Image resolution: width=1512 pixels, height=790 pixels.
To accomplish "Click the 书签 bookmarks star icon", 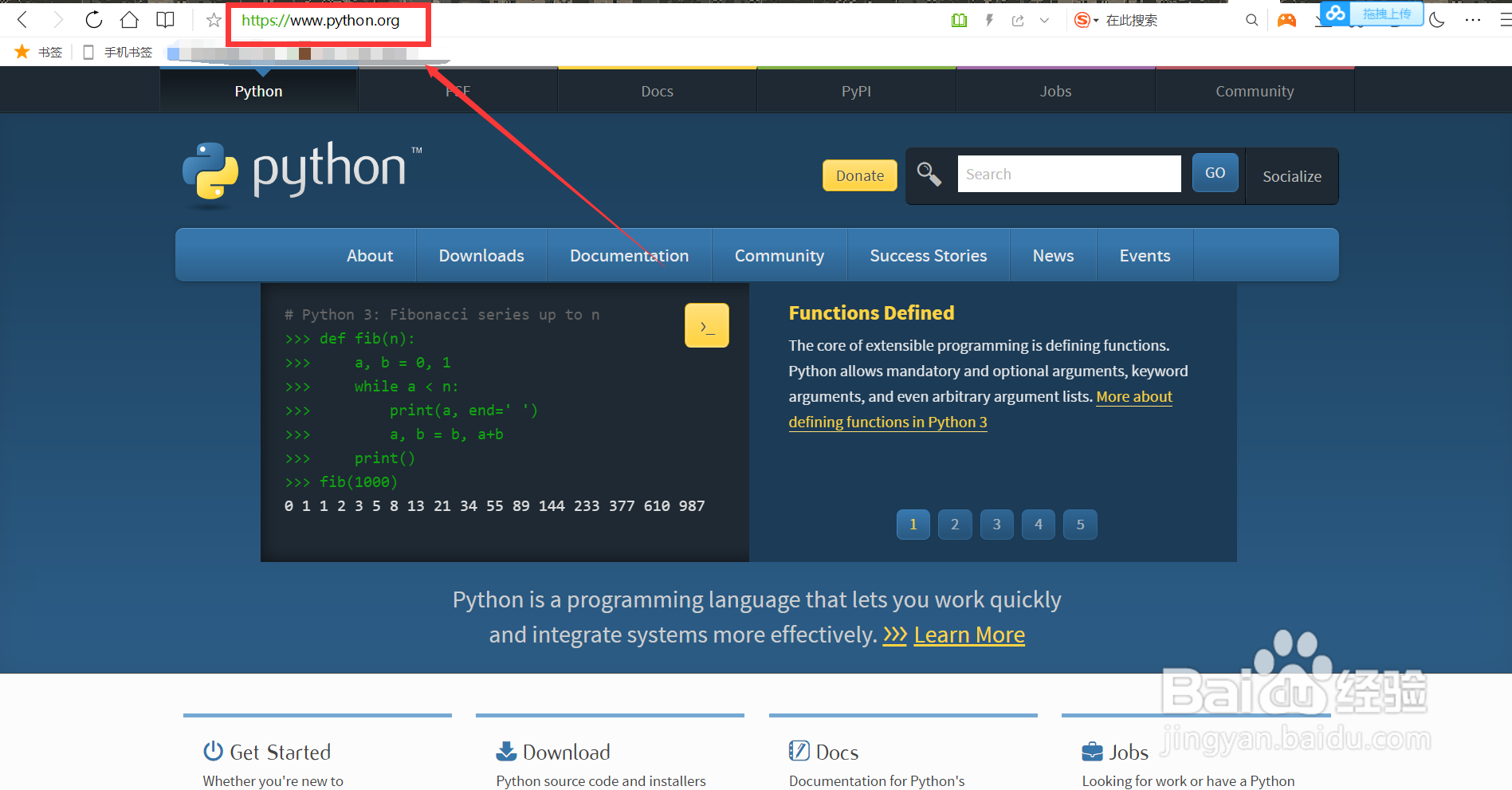I will coord(22,52).
